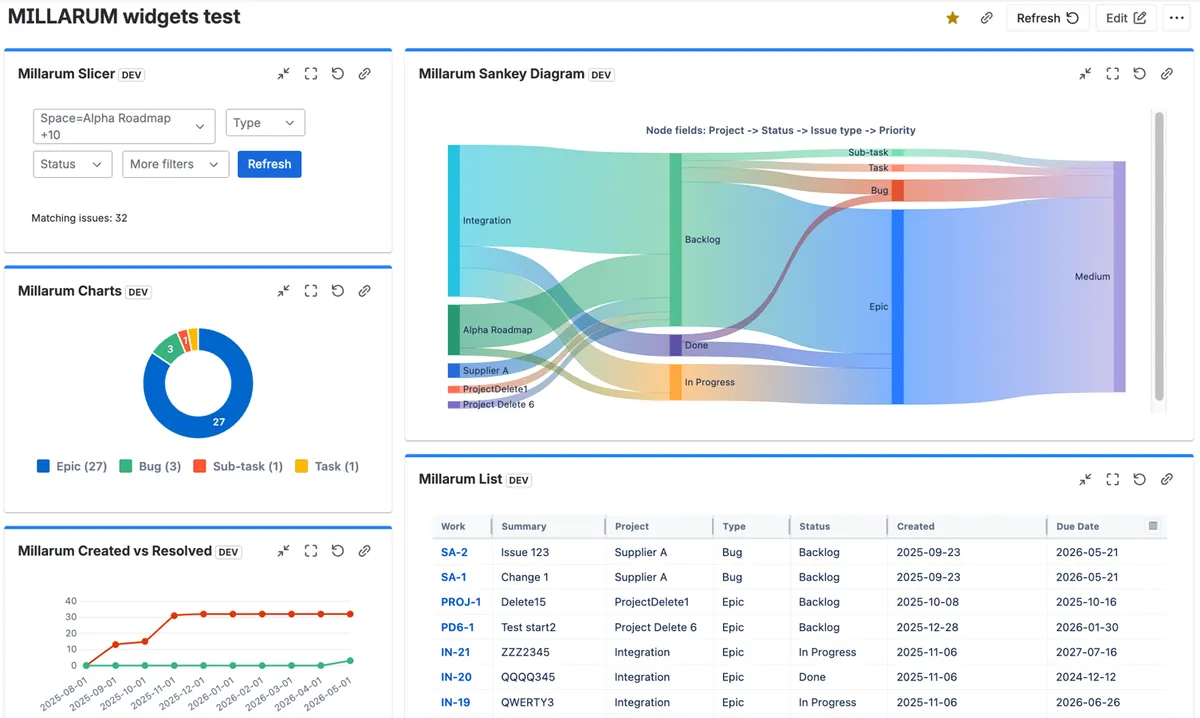Toggle the Task (1) legend entry
The height and width of the screenshot is (718, 1200).
pos(327,466)
